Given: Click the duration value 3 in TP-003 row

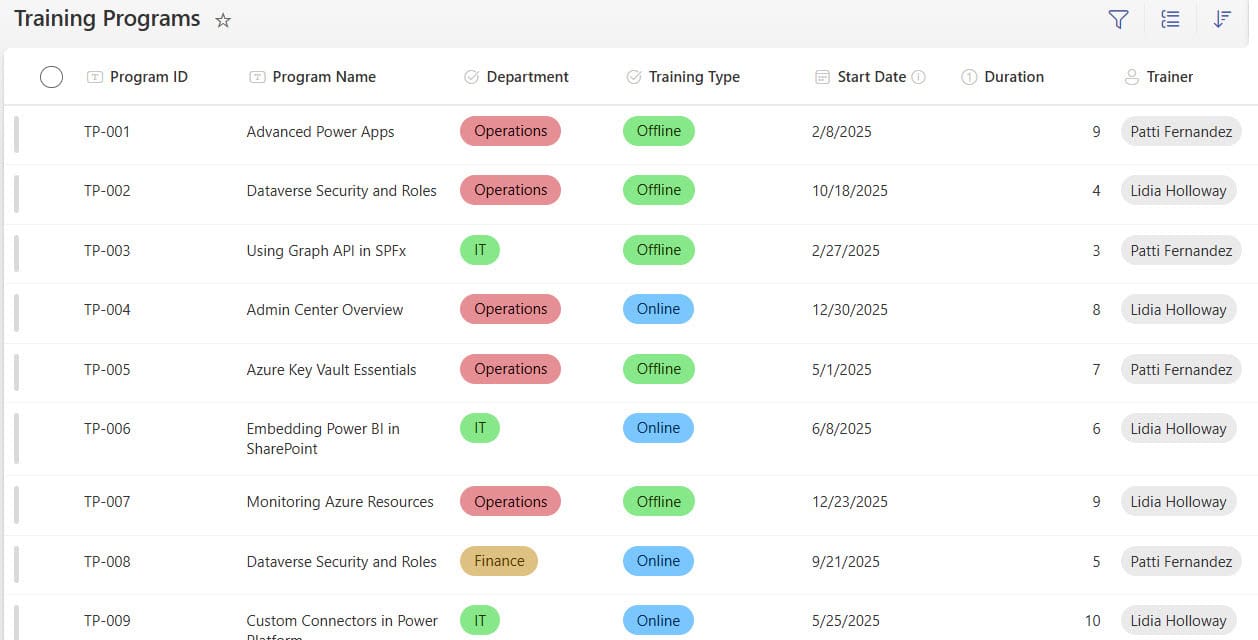Looking at the screenshot, I should (x=1096, y=251).
